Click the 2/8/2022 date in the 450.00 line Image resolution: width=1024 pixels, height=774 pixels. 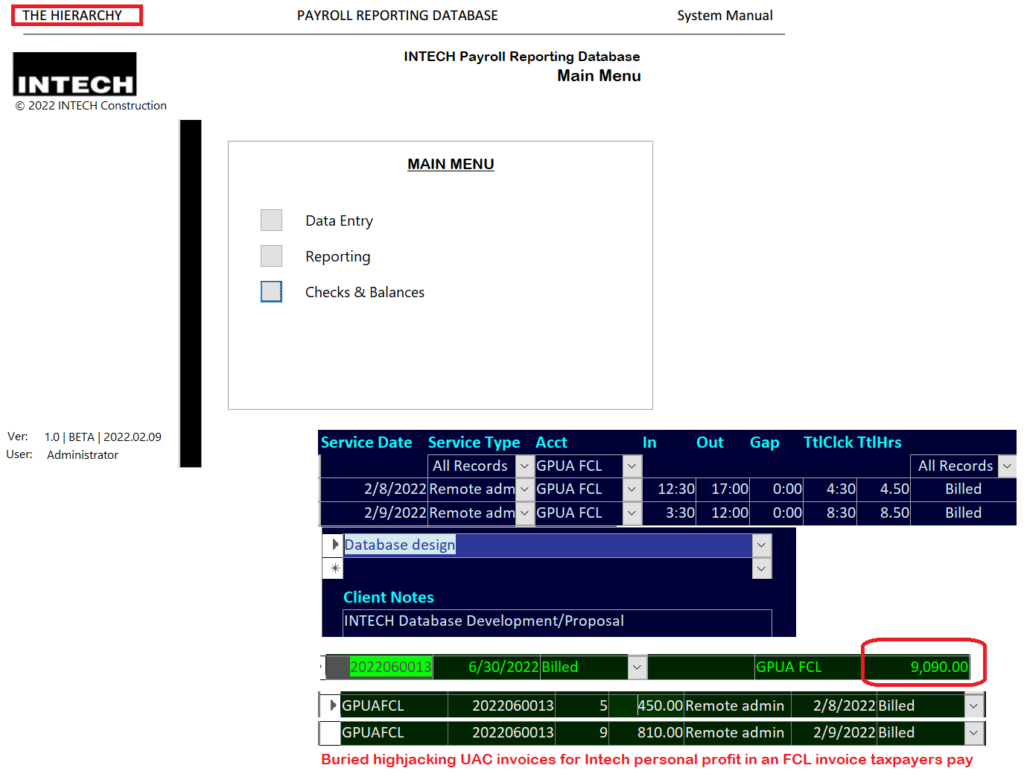tap(834, 705)
